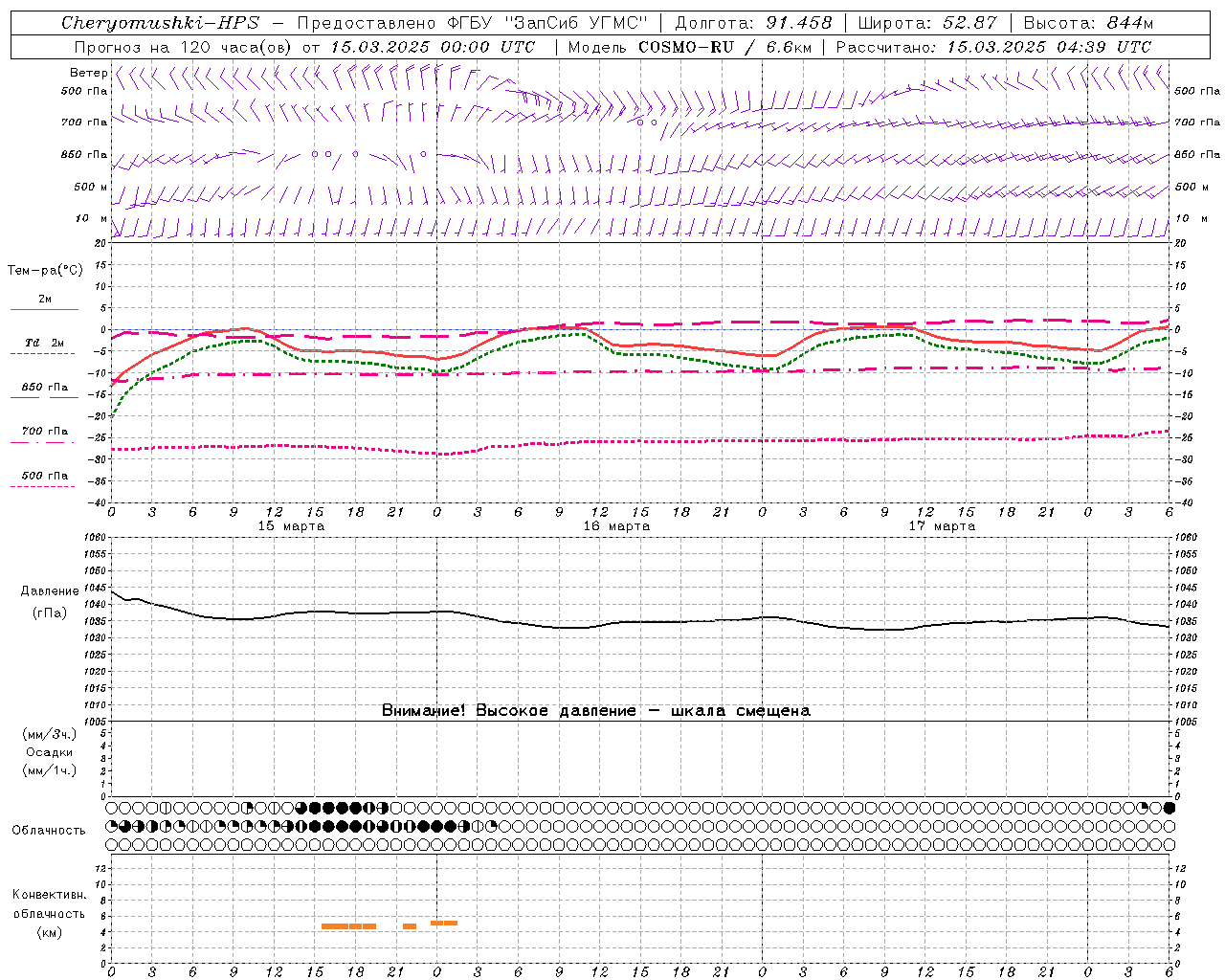Click the 'Рассчитано: 15.03.2025 04:39 UTC' timestamp
Screen dimensions: 1225x980
[993, 47]
